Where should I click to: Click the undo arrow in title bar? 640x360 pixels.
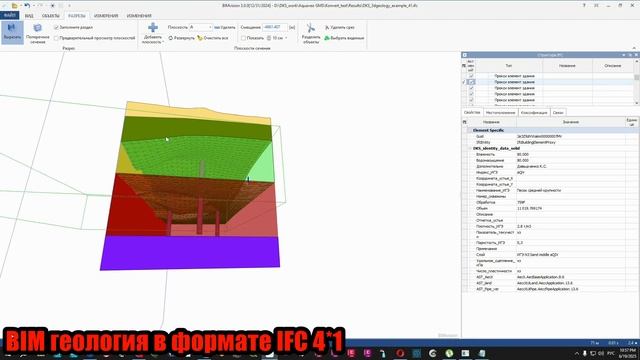27,5
